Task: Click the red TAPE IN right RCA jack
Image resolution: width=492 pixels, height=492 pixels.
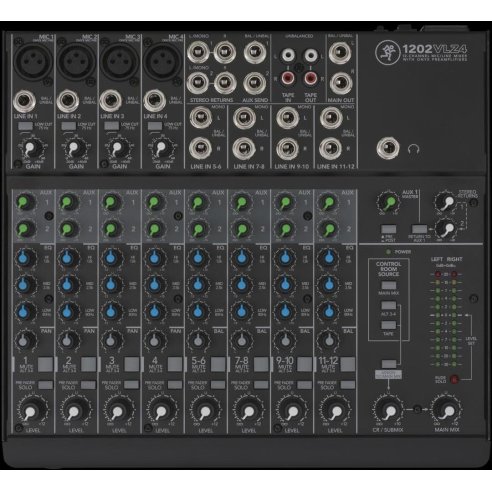Action: pos(288,78)
